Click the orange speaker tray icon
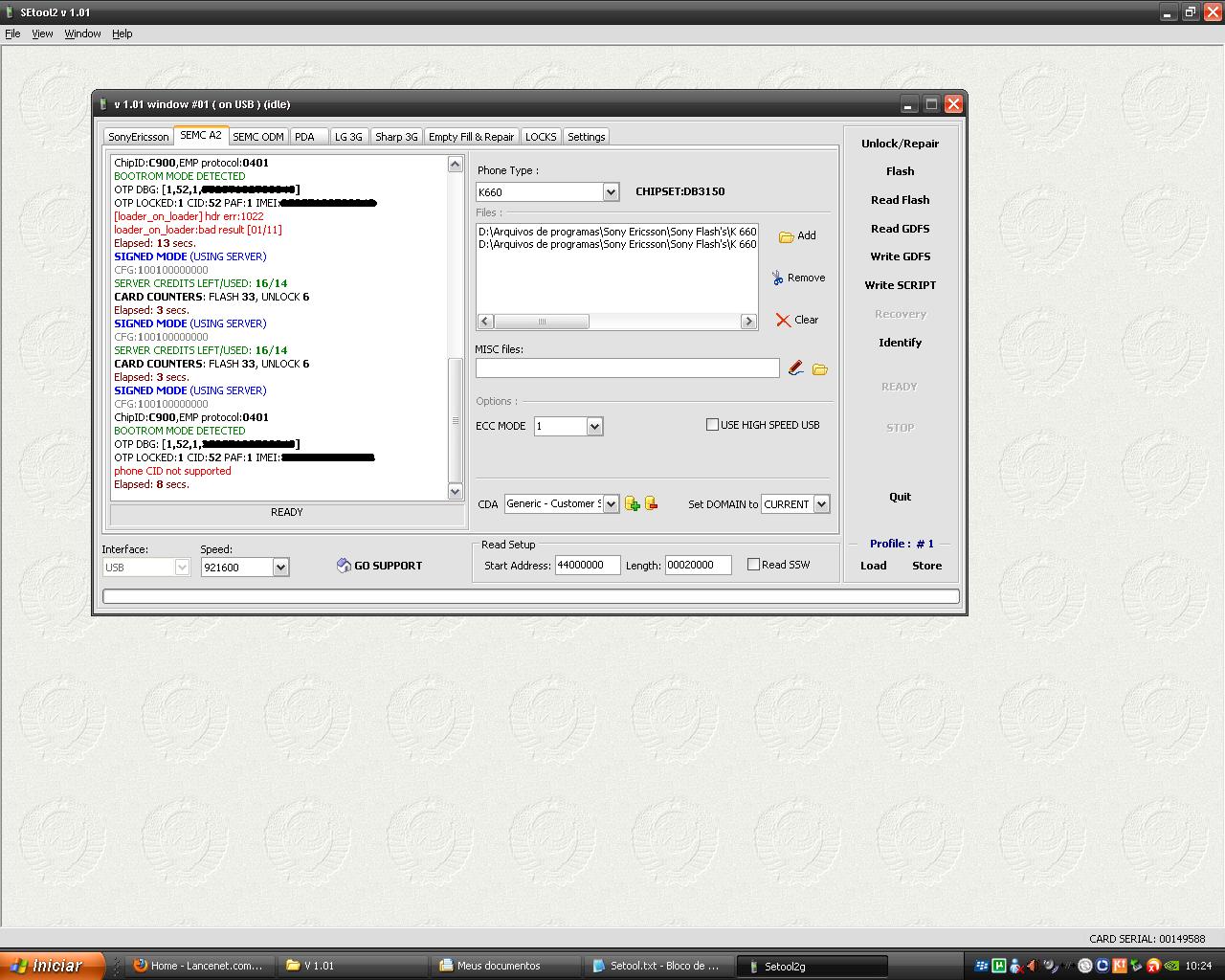1225x980 pixels. coord(1034,966)
